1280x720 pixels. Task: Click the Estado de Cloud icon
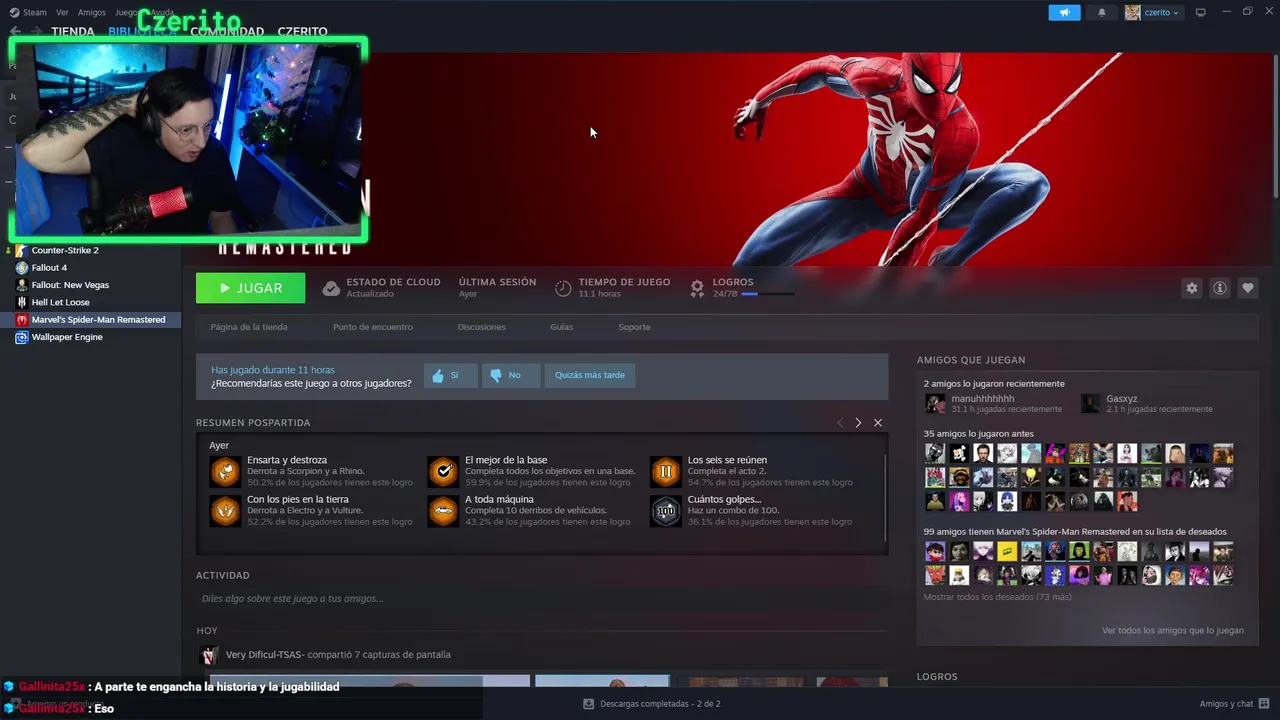(x=331, y=288)
